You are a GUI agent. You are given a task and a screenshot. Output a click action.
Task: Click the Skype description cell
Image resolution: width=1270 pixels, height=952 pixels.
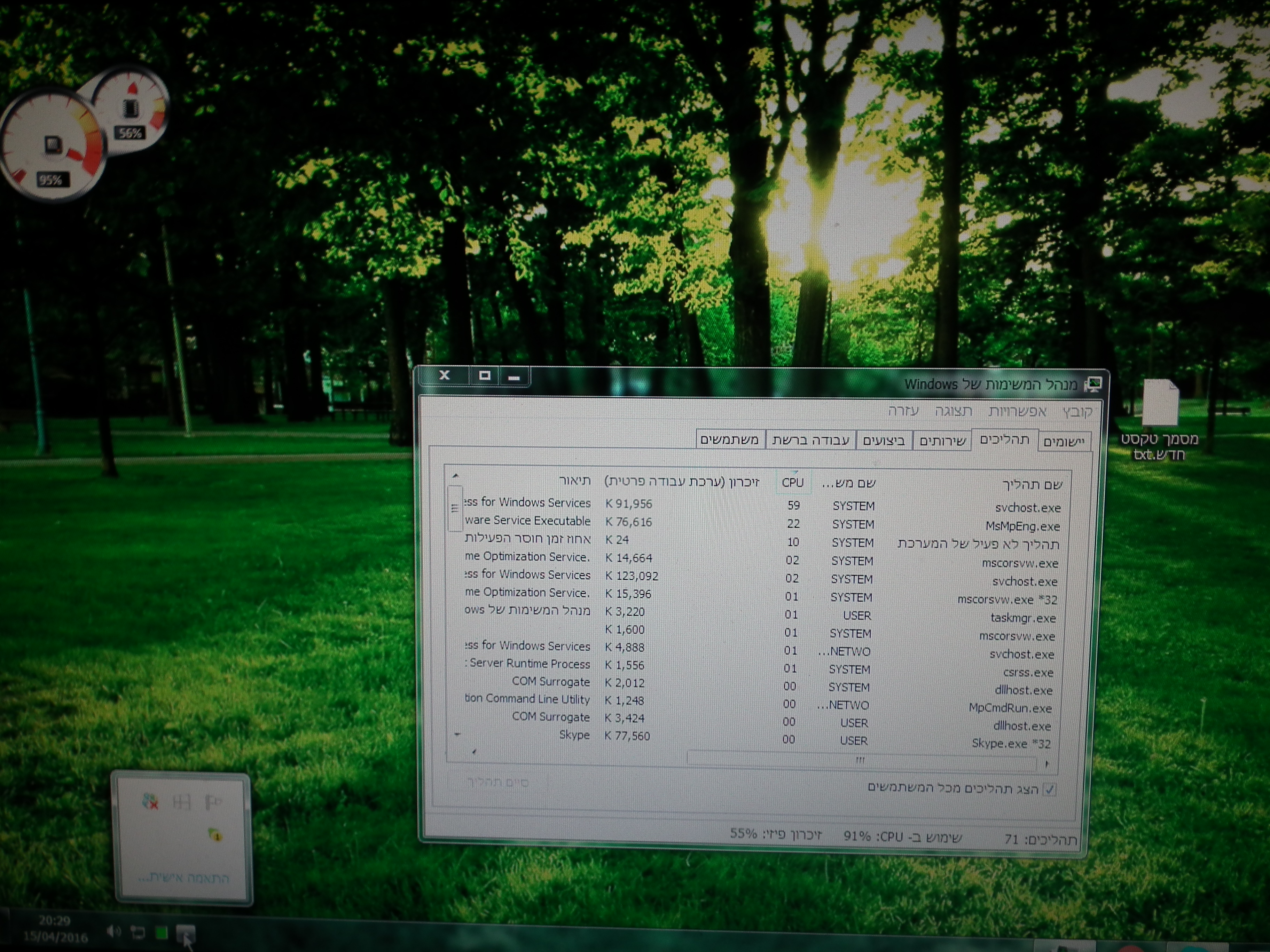pyautogui.click(x=574, y=735)
